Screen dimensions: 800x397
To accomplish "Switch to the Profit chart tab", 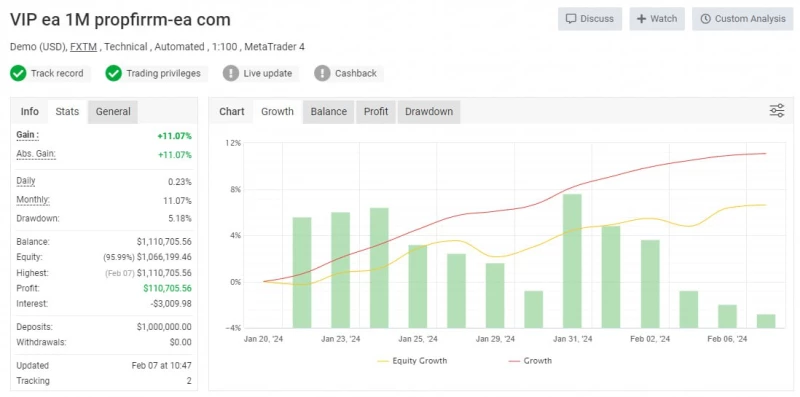I will coord(376,112).
